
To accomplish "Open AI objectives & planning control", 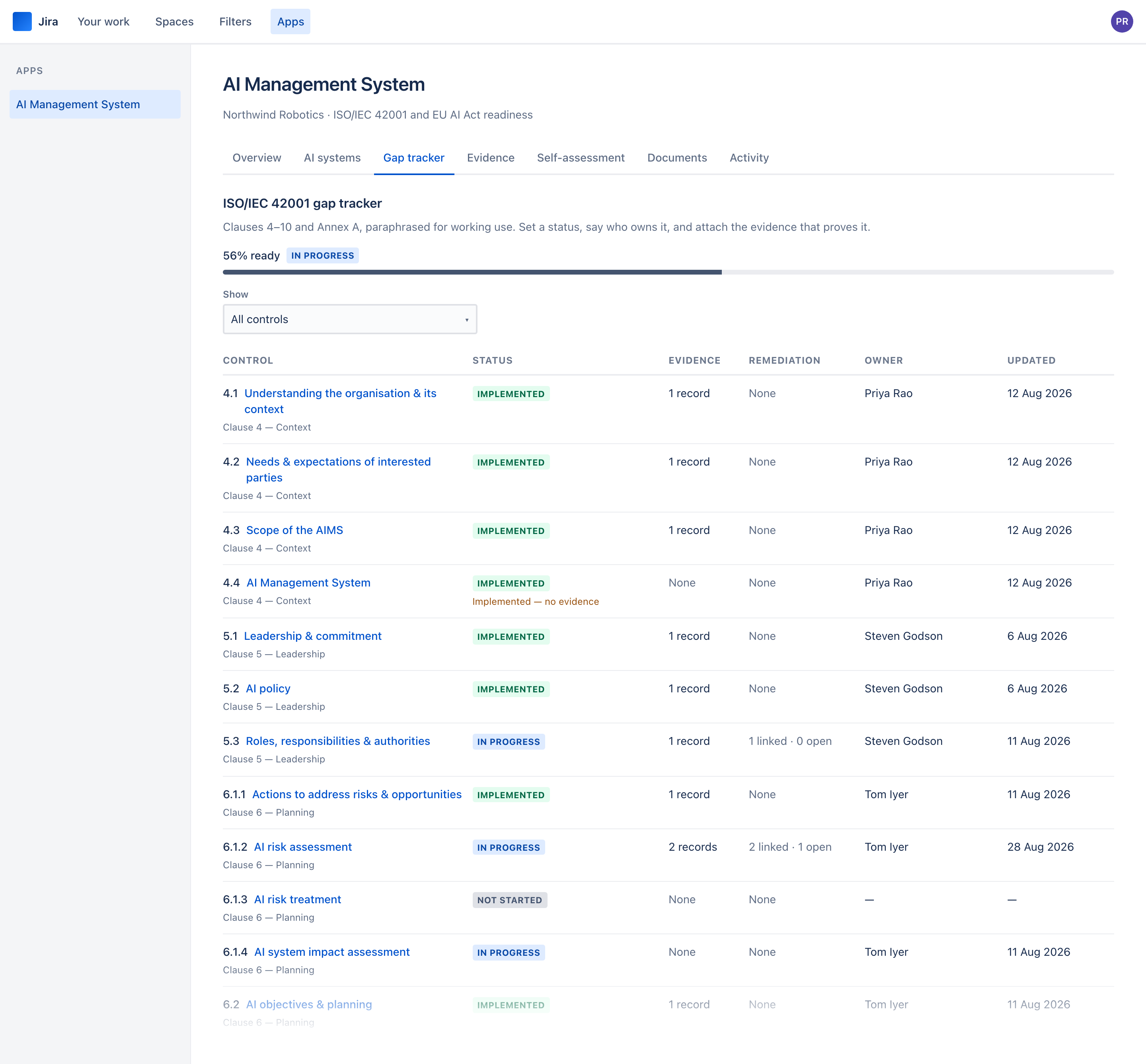I will pos(309,1004).
